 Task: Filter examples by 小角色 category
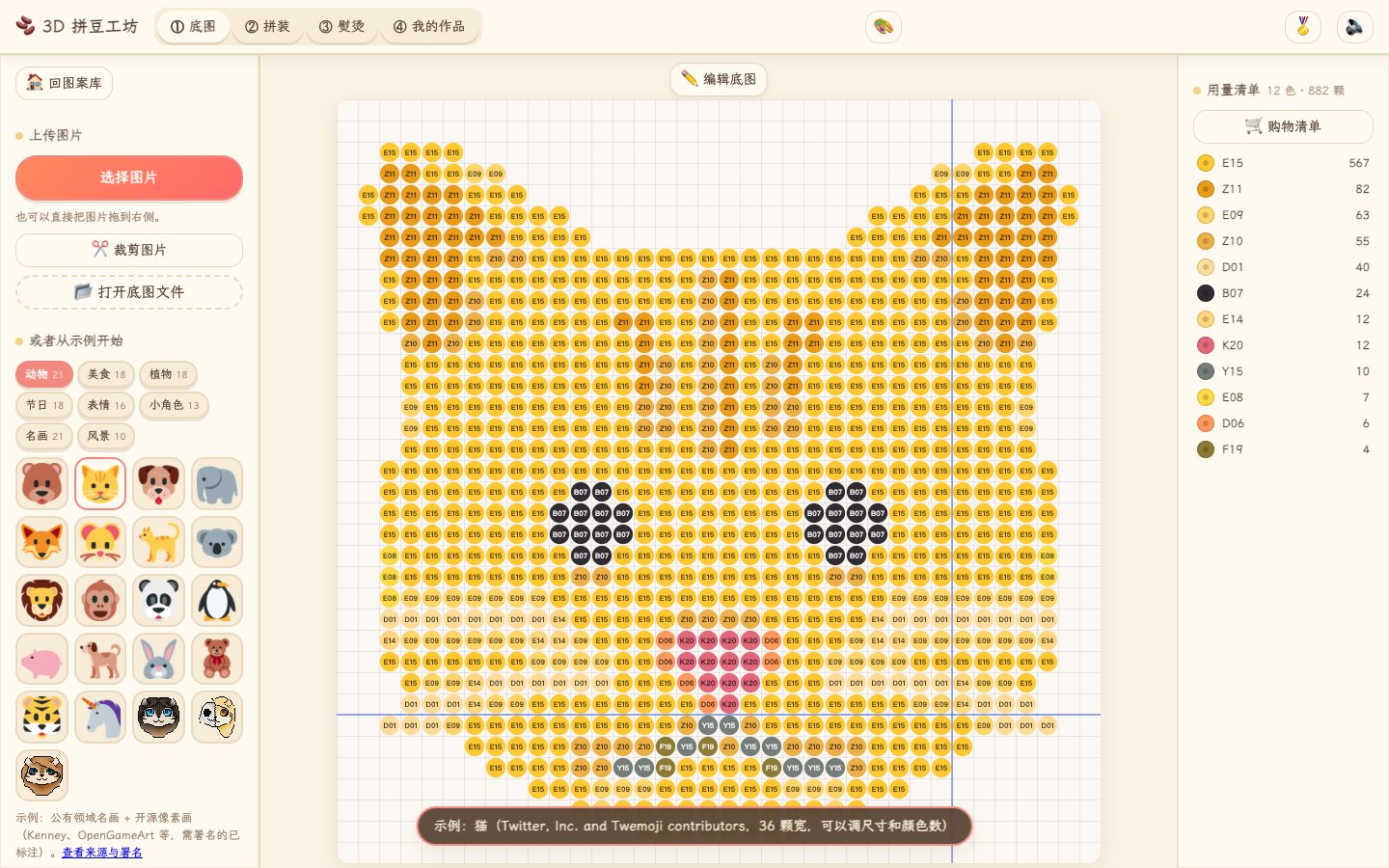pyautogui.click(x=174, y=405)
